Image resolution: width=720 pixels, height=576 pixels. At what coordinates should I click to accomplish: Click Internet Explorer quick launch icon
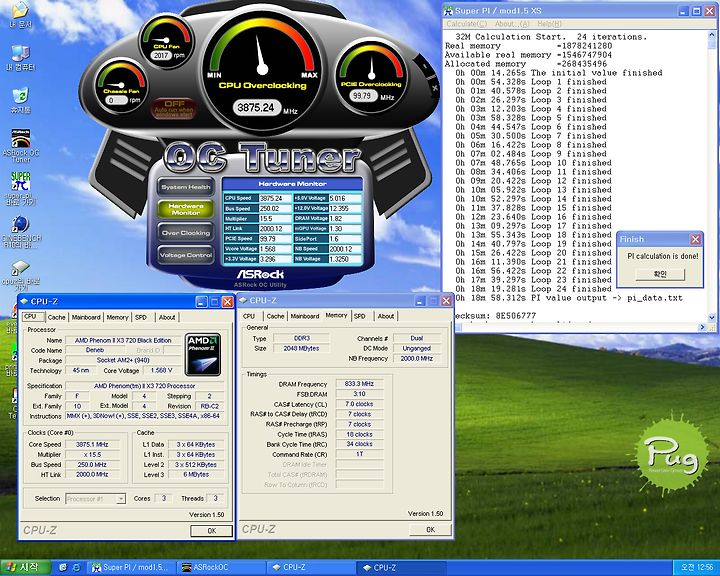(76, 568)
